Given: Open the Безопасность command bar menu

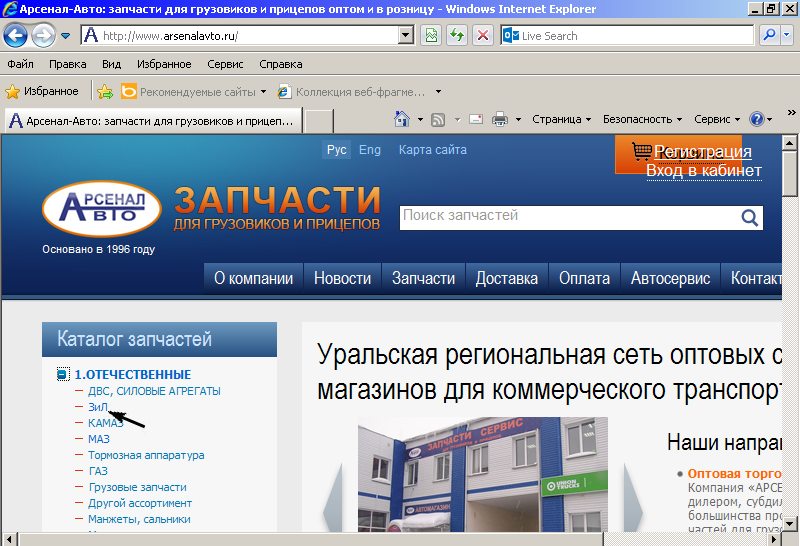Looking at the screenshot, I should pos(642,119).
